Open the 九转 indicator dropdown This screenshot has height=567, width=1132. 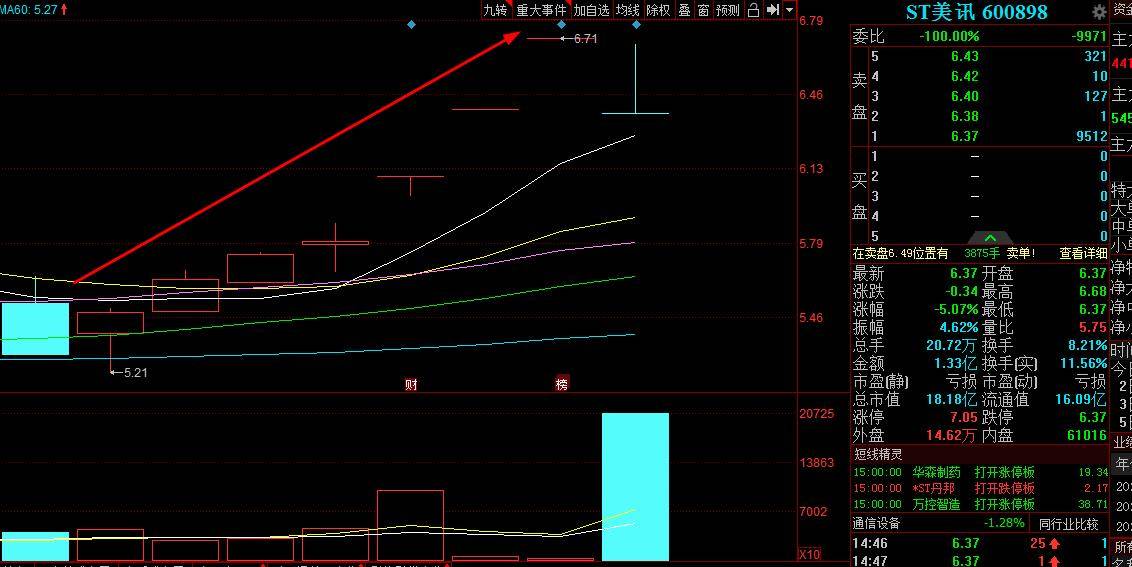tap(495, 10)
